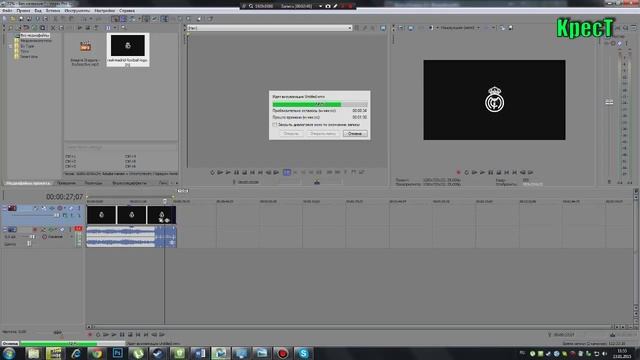Open the trimmer media history dropdown
Image resolution: width=640 pixels, height=360 pixels.
point(349,28)
